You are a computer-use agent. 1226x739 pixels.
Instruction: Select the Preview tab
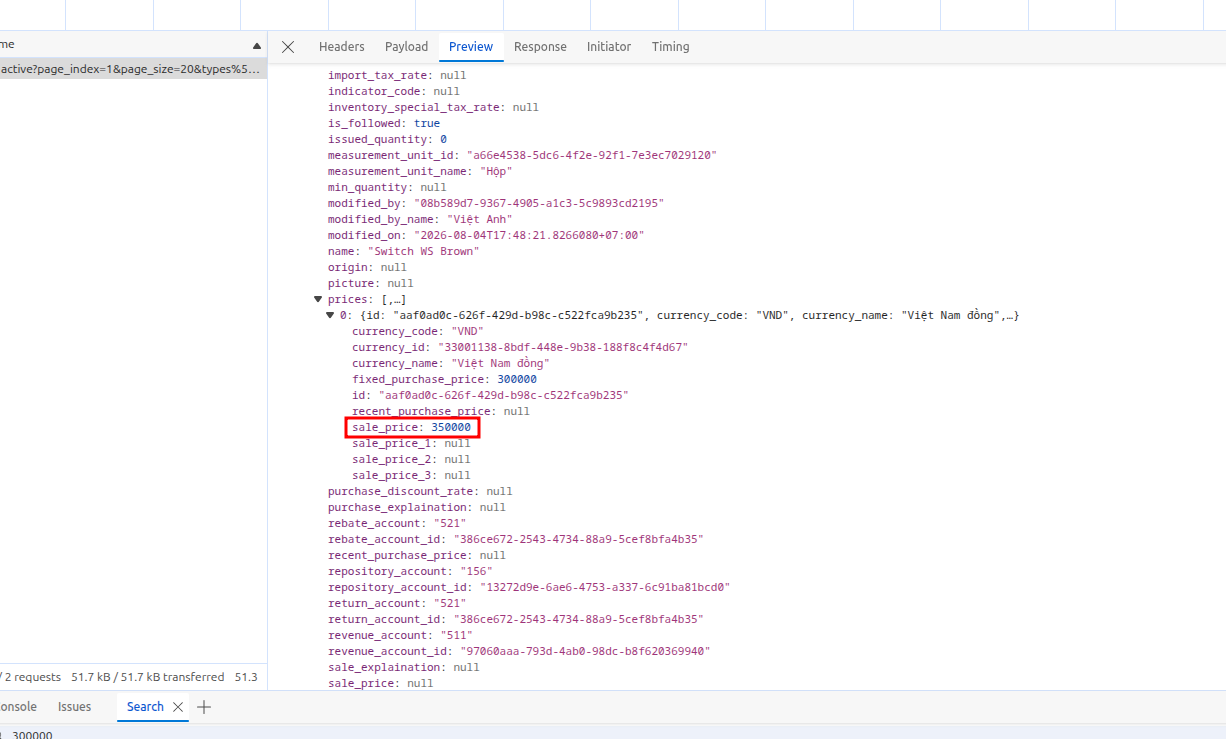(x=471, y=47)
